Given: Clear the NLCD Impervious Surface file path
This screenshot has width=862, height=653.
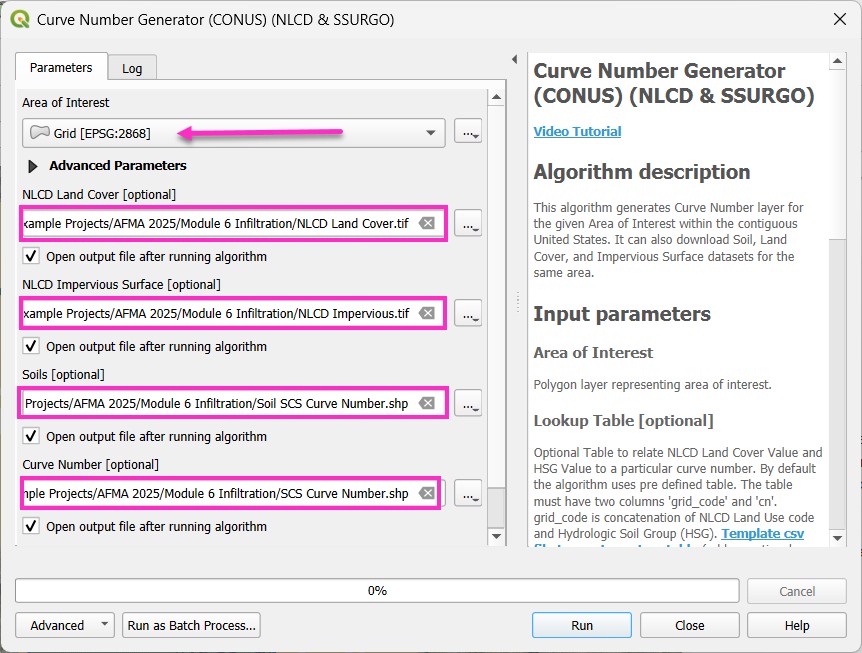Looking at the screenshot, I should coord(427,313).
